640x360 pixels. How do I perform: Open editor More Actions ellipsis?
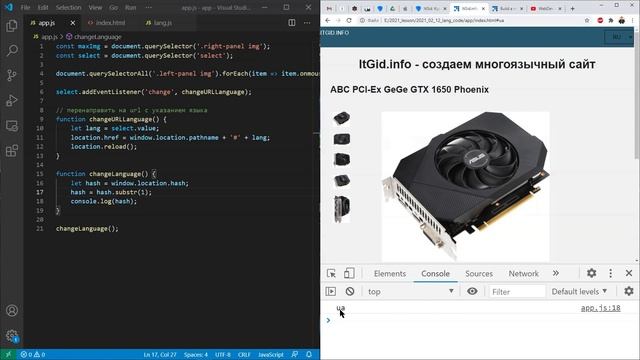click(x=307, y=23)
